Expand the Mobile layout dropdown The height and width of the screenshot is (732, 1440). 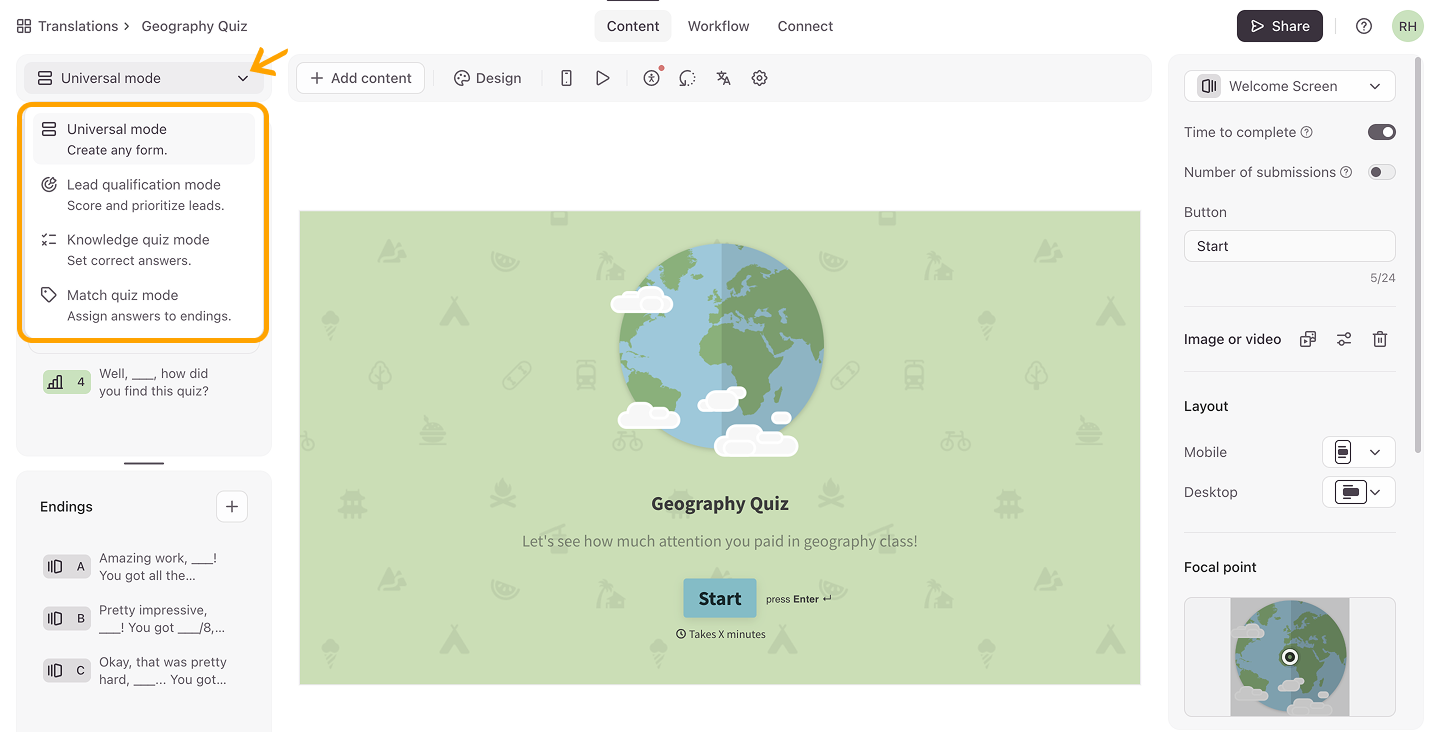coord(1358,452)
